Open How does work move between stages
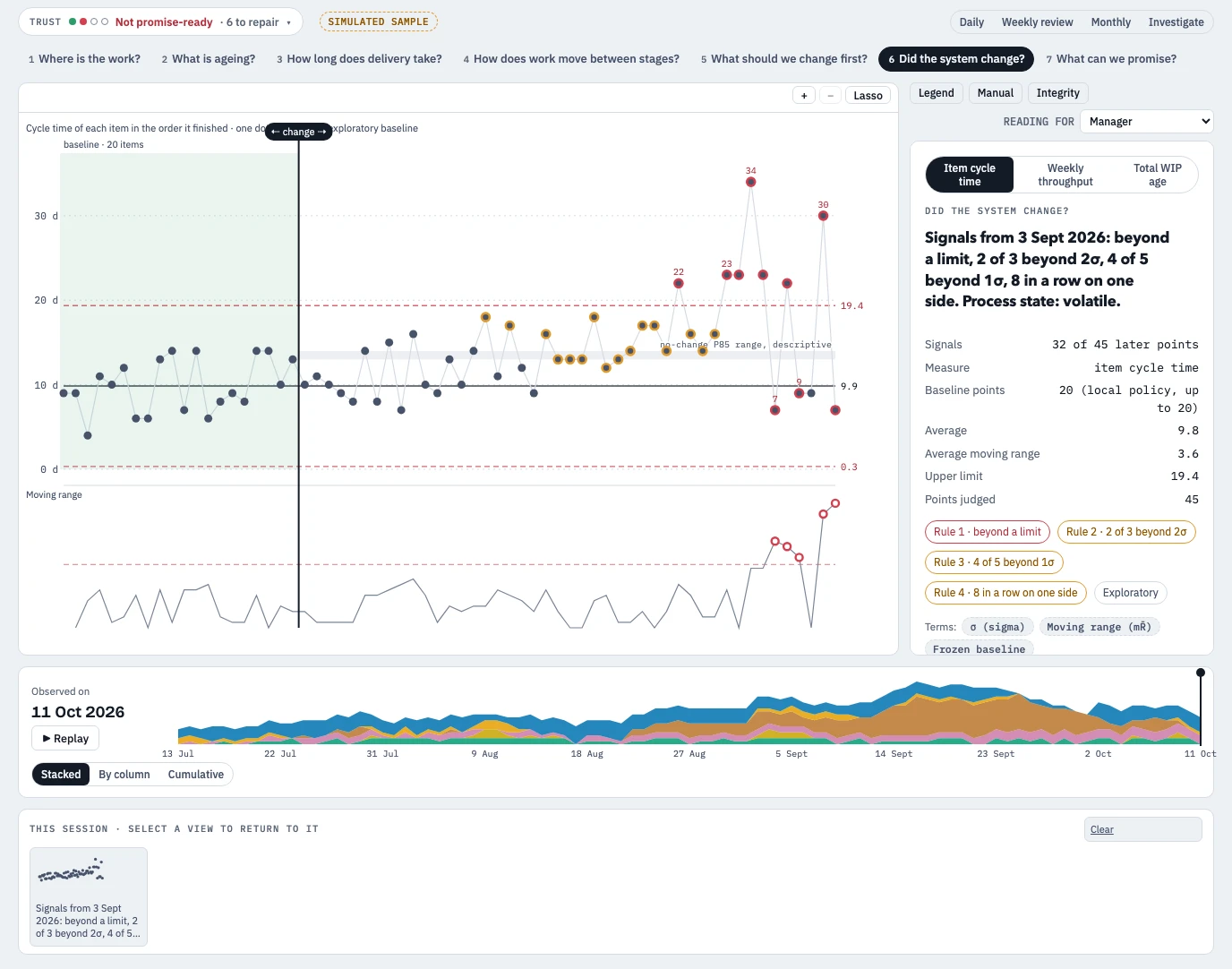1232x969 pixels. point(571,59)
